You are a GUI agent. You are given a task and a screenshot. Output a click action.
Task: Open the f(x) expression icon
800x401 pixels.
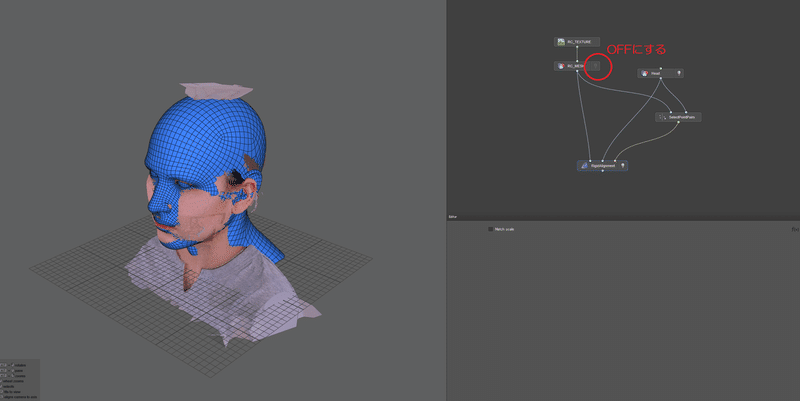pos(795,230)
